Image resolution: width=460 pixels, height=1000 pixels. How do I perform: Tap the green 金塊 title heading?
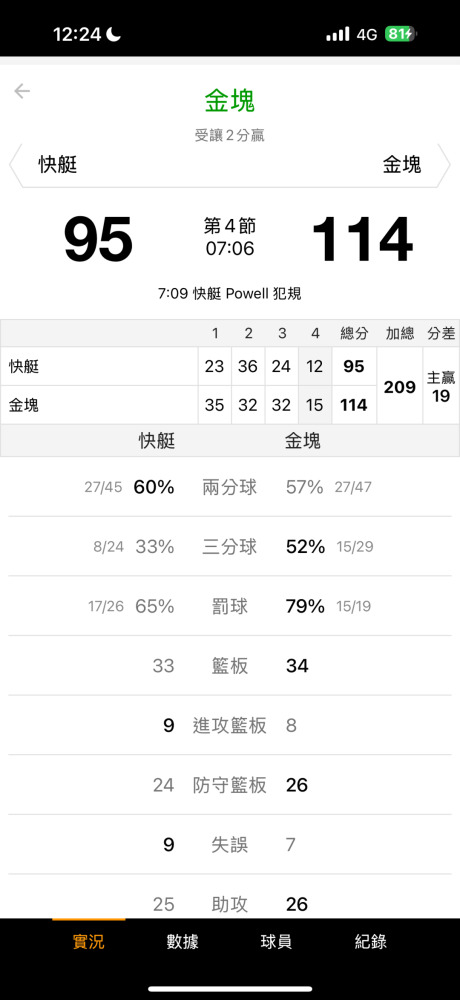click(x=230, y=101)
